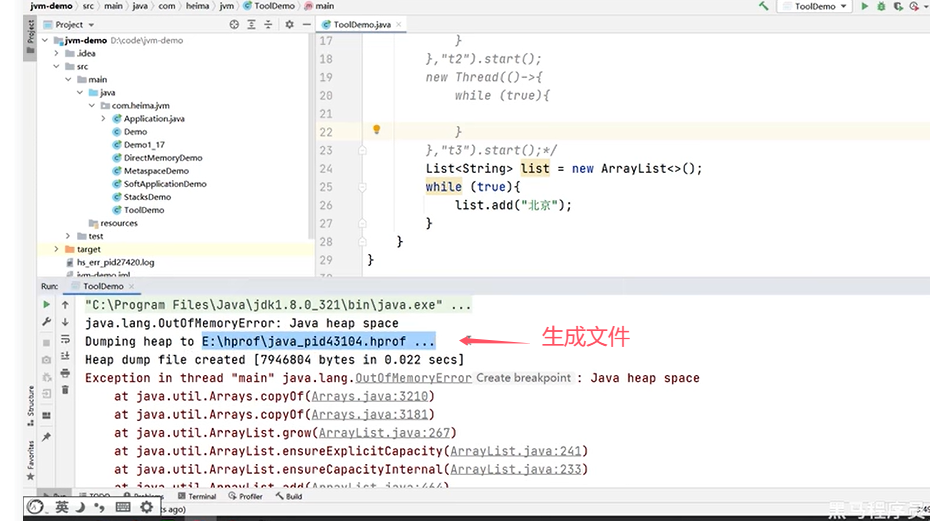Collapse the main folder in the tree
The width and height of the screenshot is (930, 521).
[69, 80]
